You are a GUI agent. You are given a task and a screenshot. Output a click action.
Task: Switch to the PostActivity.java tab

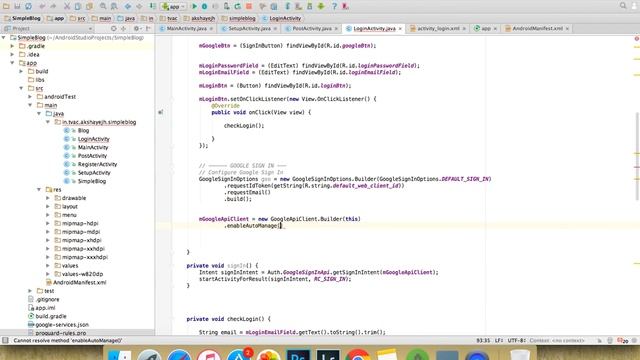click(x=312, y=29)
